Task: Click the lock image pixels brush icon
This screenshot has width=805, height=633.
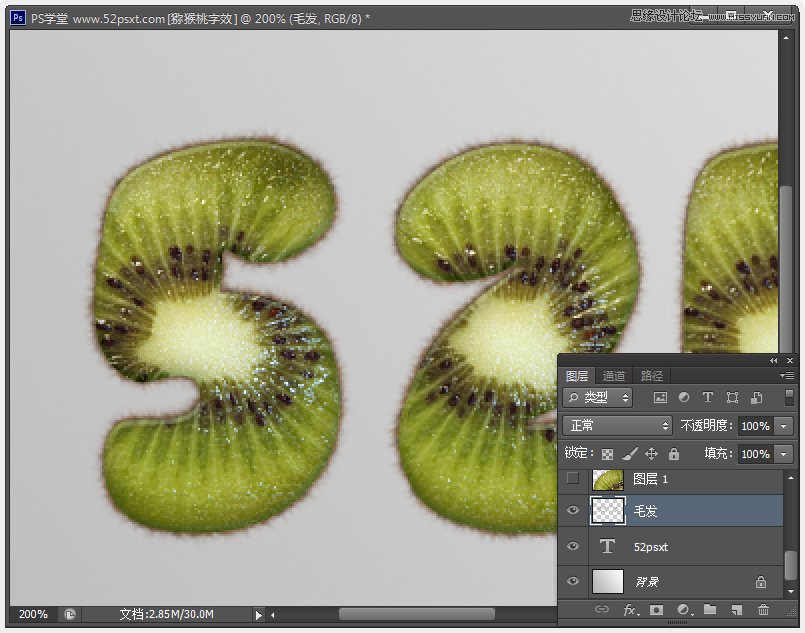Action: pyautogui.click(x=630, y=454)
